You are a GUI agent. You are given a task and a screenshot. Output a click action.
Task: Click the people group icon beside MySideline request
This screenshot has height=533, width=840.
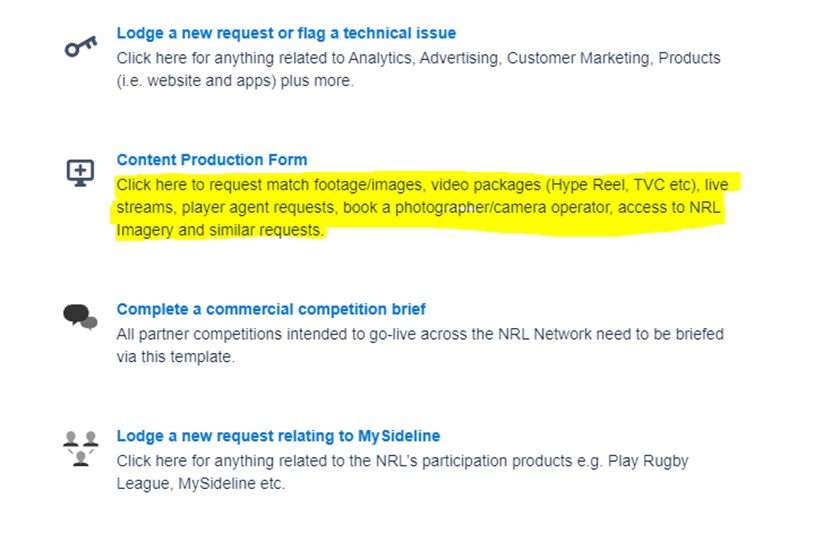coord(80,446)
